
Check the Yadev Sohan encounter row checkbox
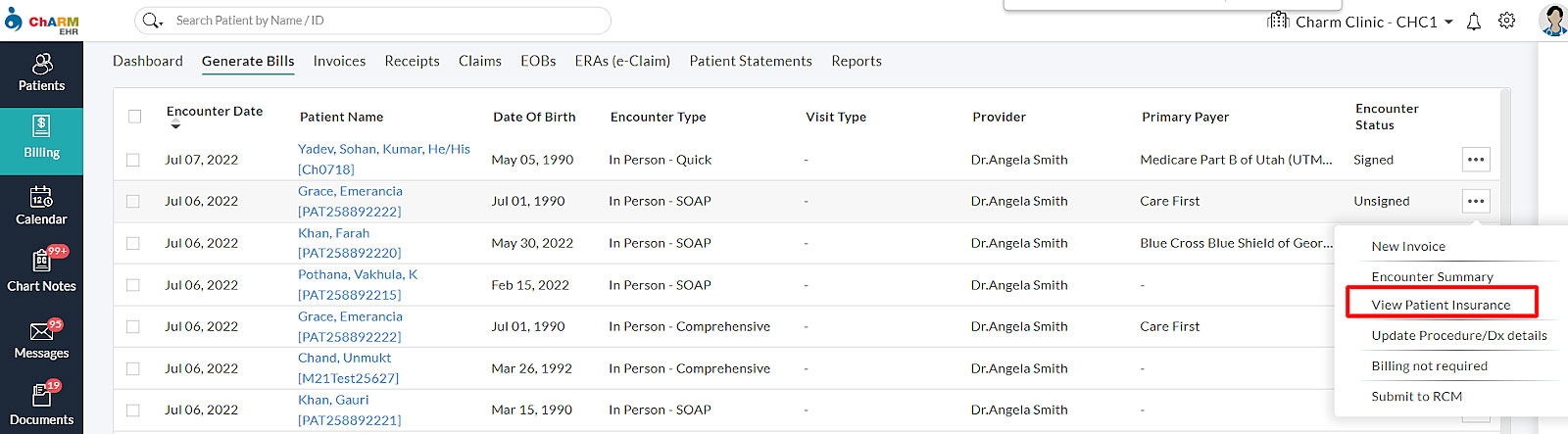point(133,160)
